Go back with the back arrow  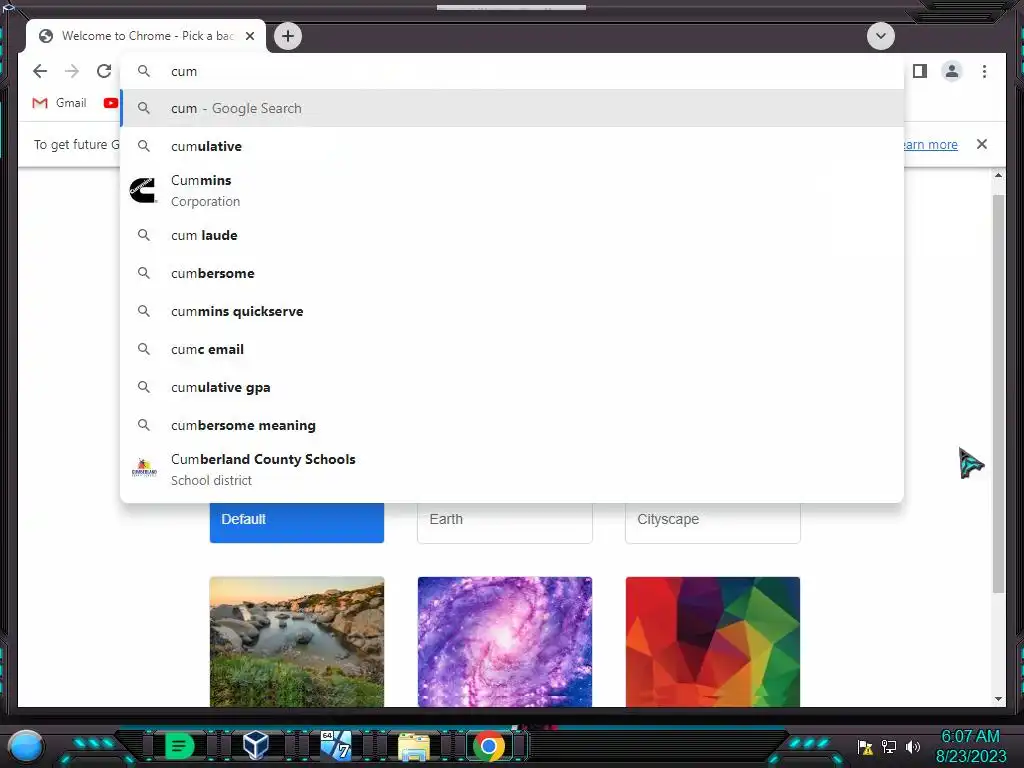tap(40, 71)
